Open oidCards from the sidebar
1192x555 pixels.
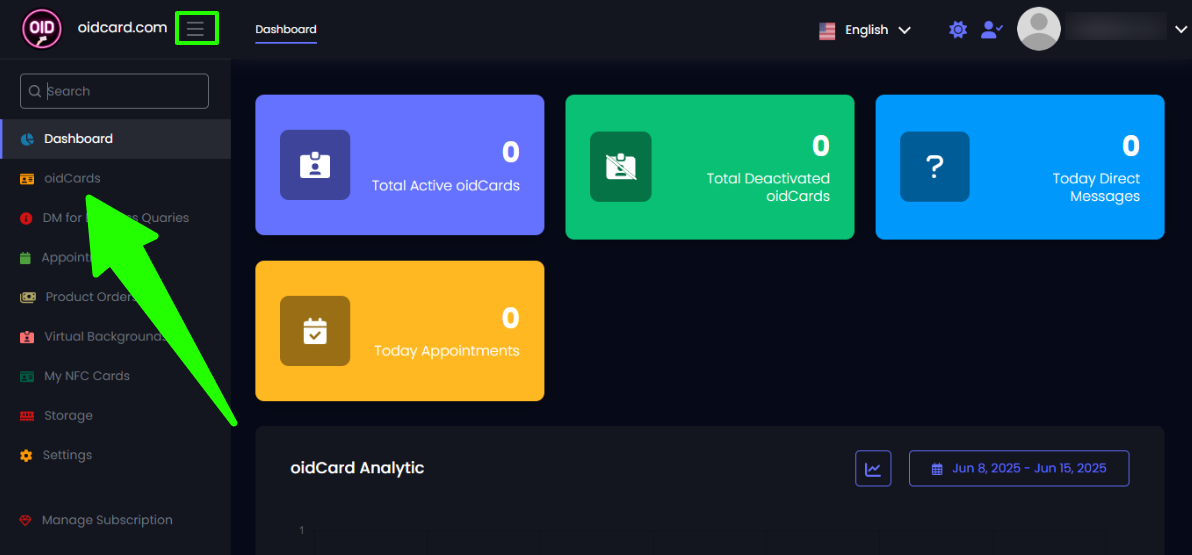[72, 178]
